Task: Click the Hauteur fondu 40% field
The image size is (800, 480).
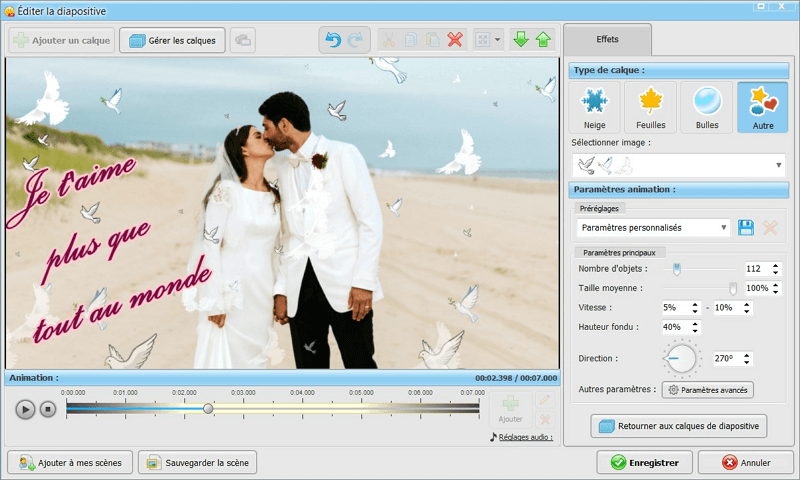Action: [676, 327]
